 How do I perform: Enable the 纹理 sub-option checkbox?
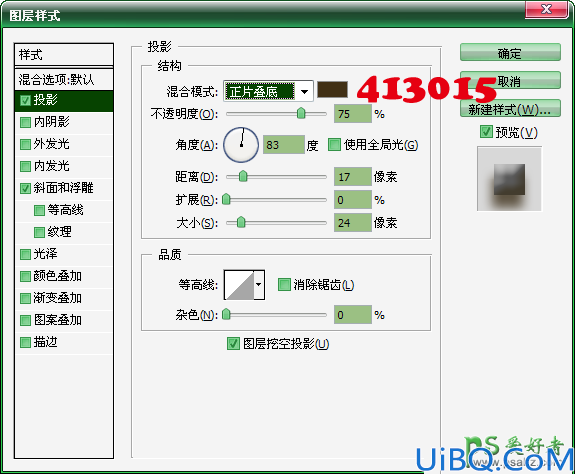point(39,232)
